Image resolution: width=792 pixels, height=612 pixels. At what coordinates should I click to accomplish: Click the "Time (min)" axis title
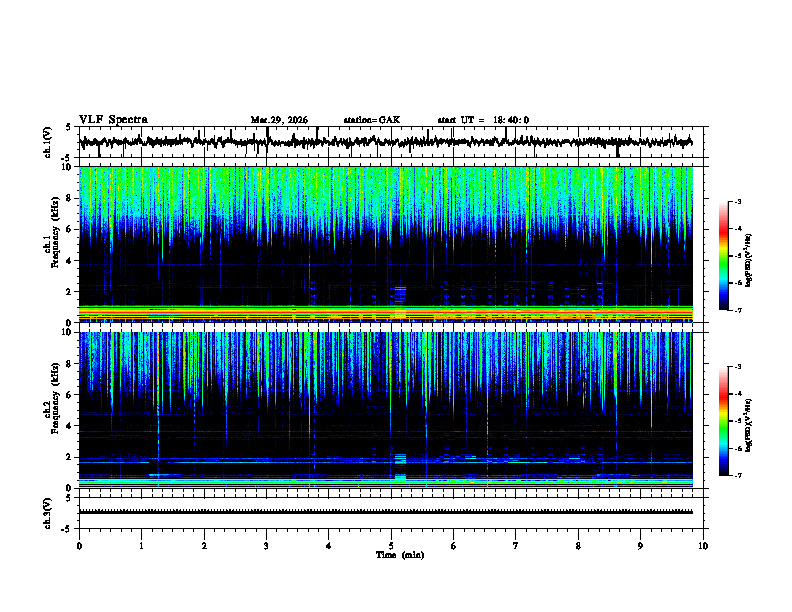tap(400, 555)
